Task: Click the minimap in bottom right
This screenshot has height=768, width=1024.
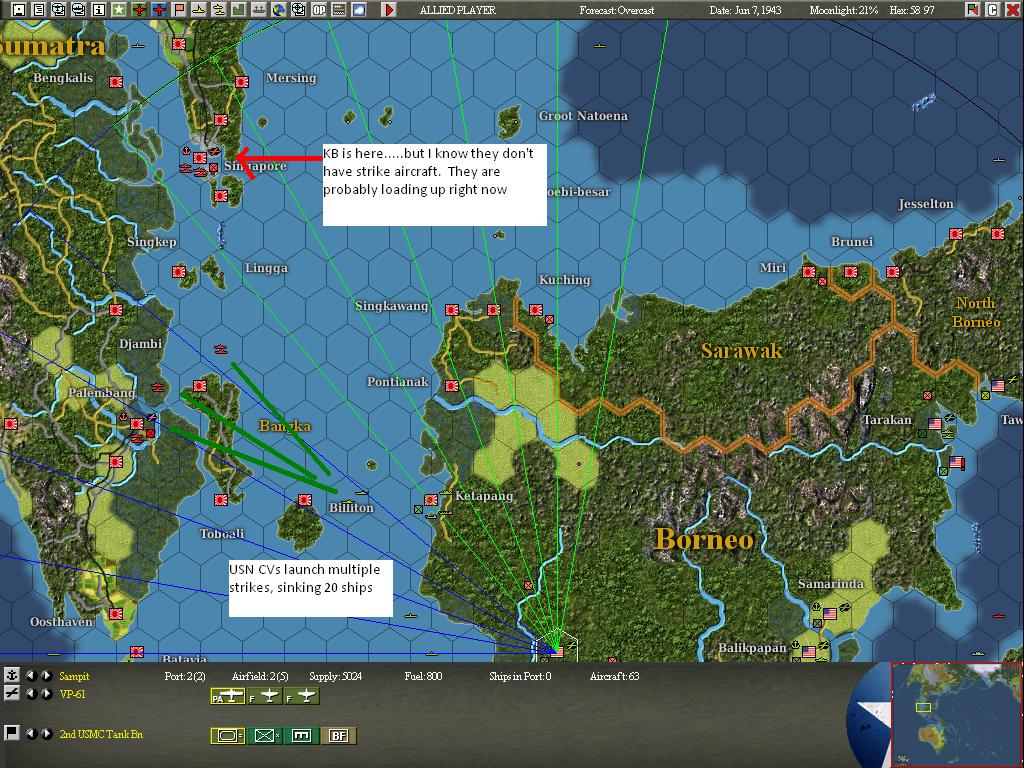Action: point(955,714)
